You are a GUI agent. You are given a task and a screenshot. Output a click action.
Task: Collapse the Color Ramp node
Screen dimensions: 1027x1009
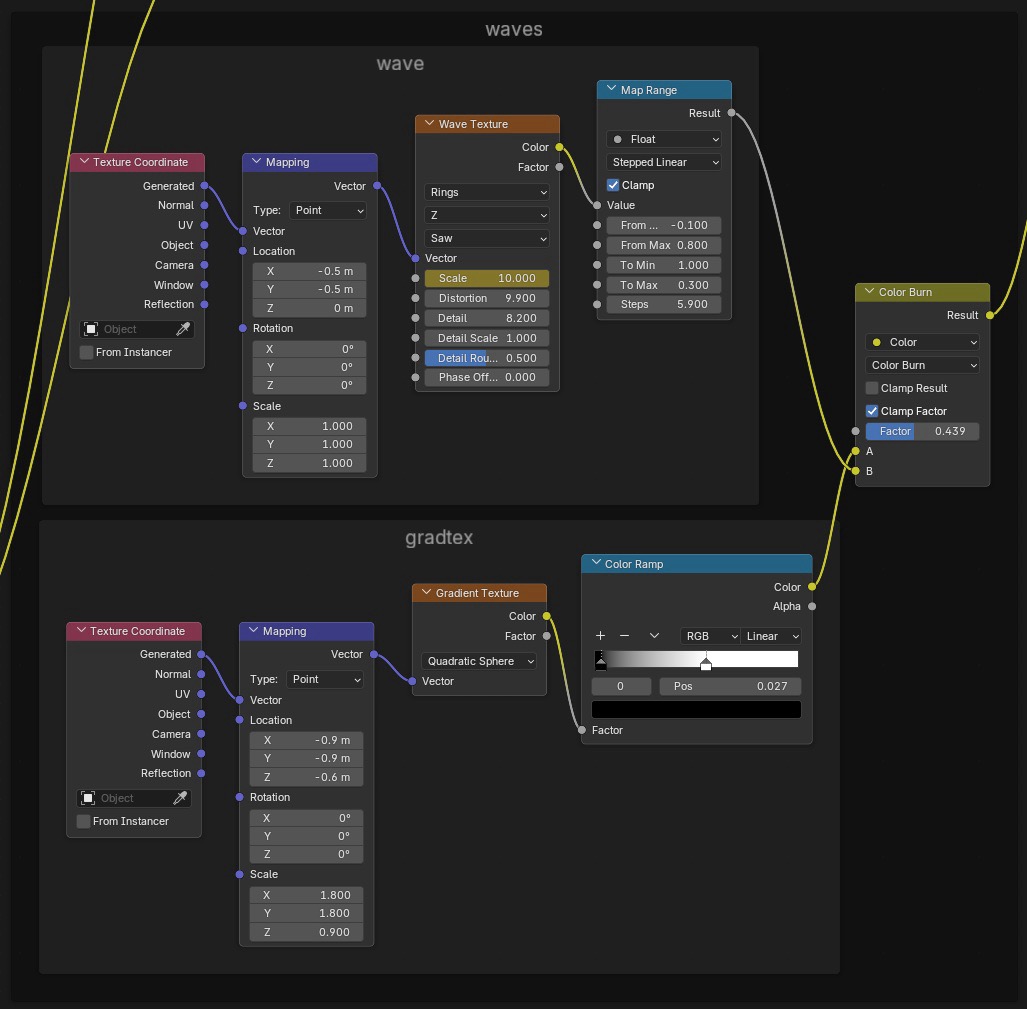(596, 564)
